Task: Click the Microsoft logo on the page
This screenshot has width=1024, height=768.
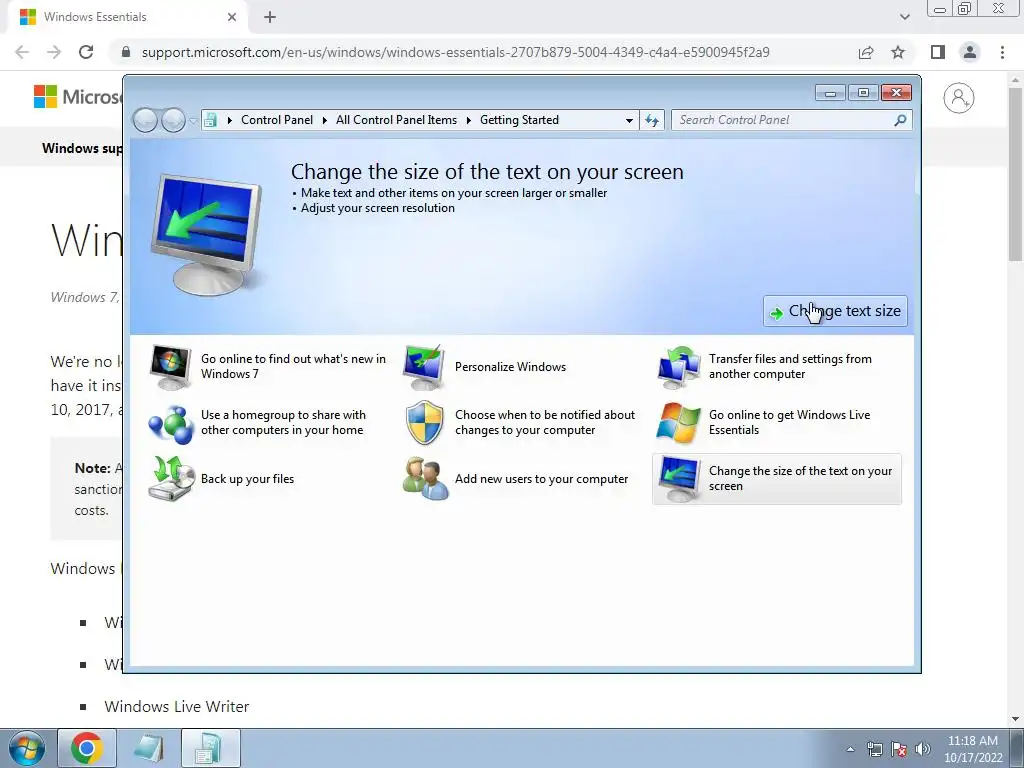Action: coord(78,97)
